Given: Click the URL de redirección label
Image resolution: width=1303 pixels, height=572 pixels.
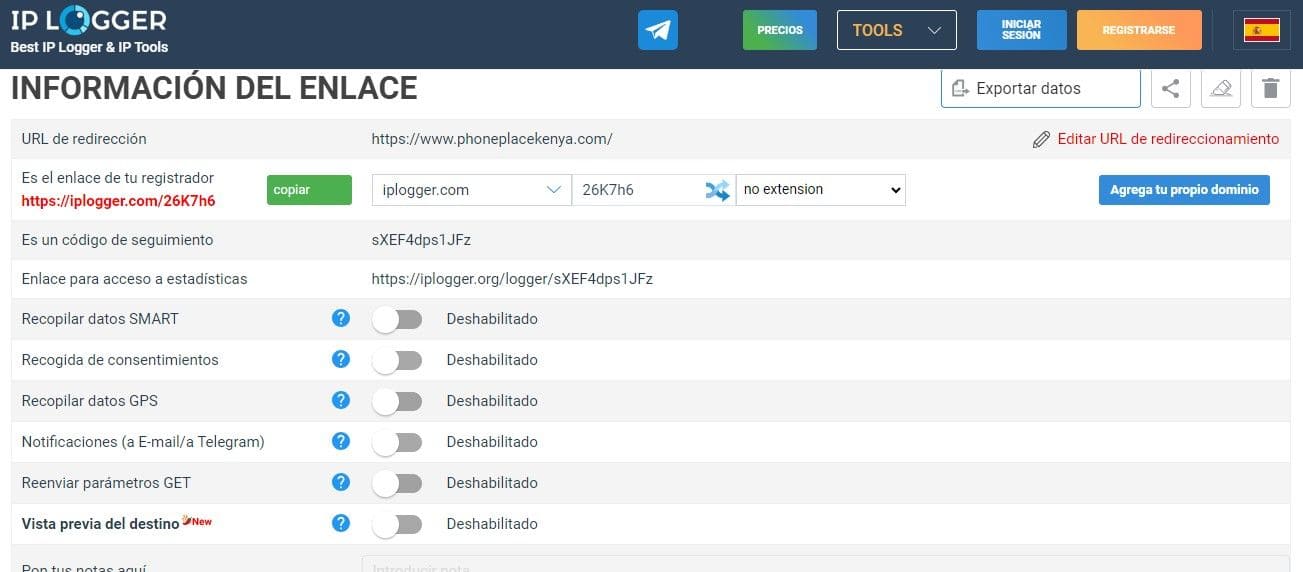Looking at the screenshot, I should (84, 139).
